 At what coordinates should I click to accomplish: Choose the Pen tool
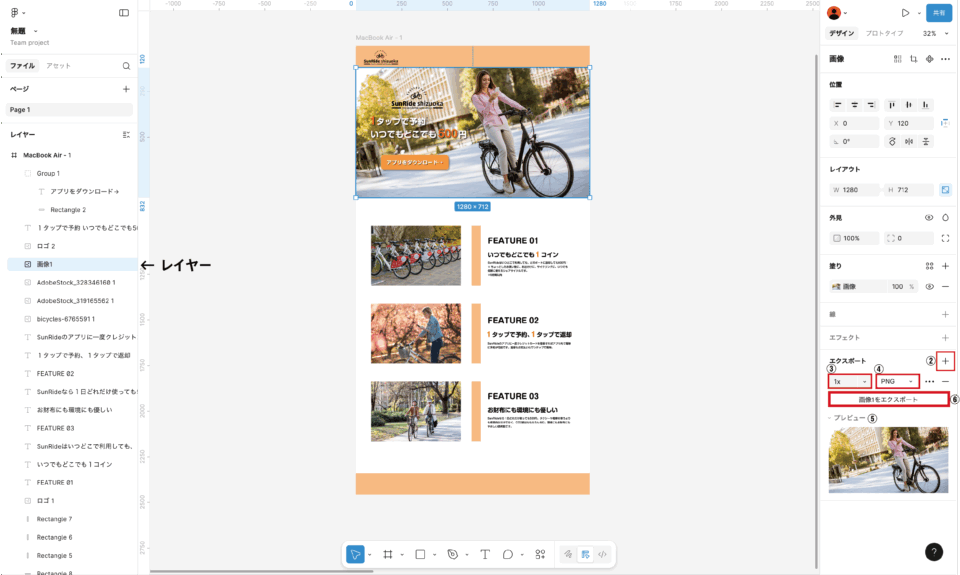click(453, 554)
